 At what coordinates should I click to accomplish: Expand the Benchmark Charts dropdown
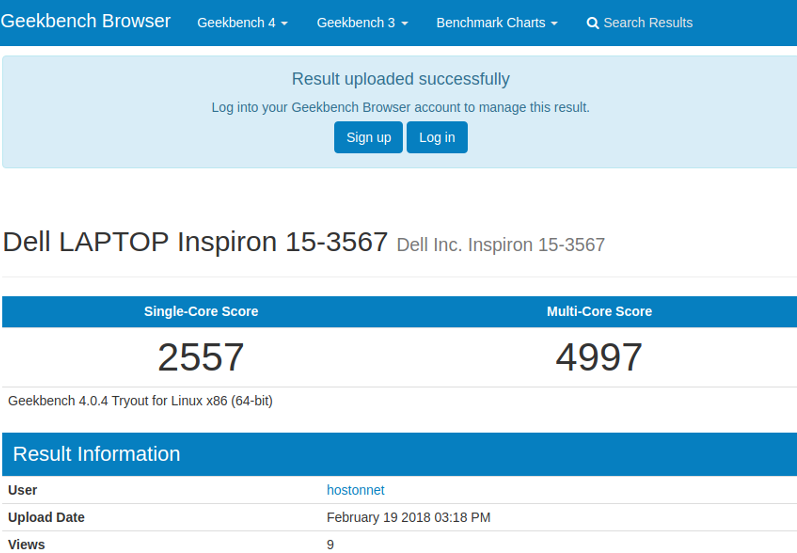coord(497,23)
